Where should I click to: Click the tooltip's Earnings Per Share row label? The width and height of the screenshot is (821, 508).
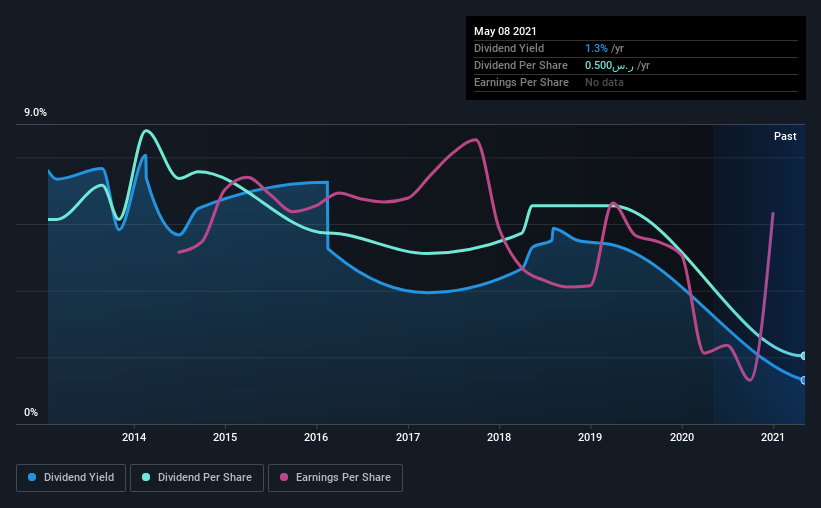pos(521,82)
